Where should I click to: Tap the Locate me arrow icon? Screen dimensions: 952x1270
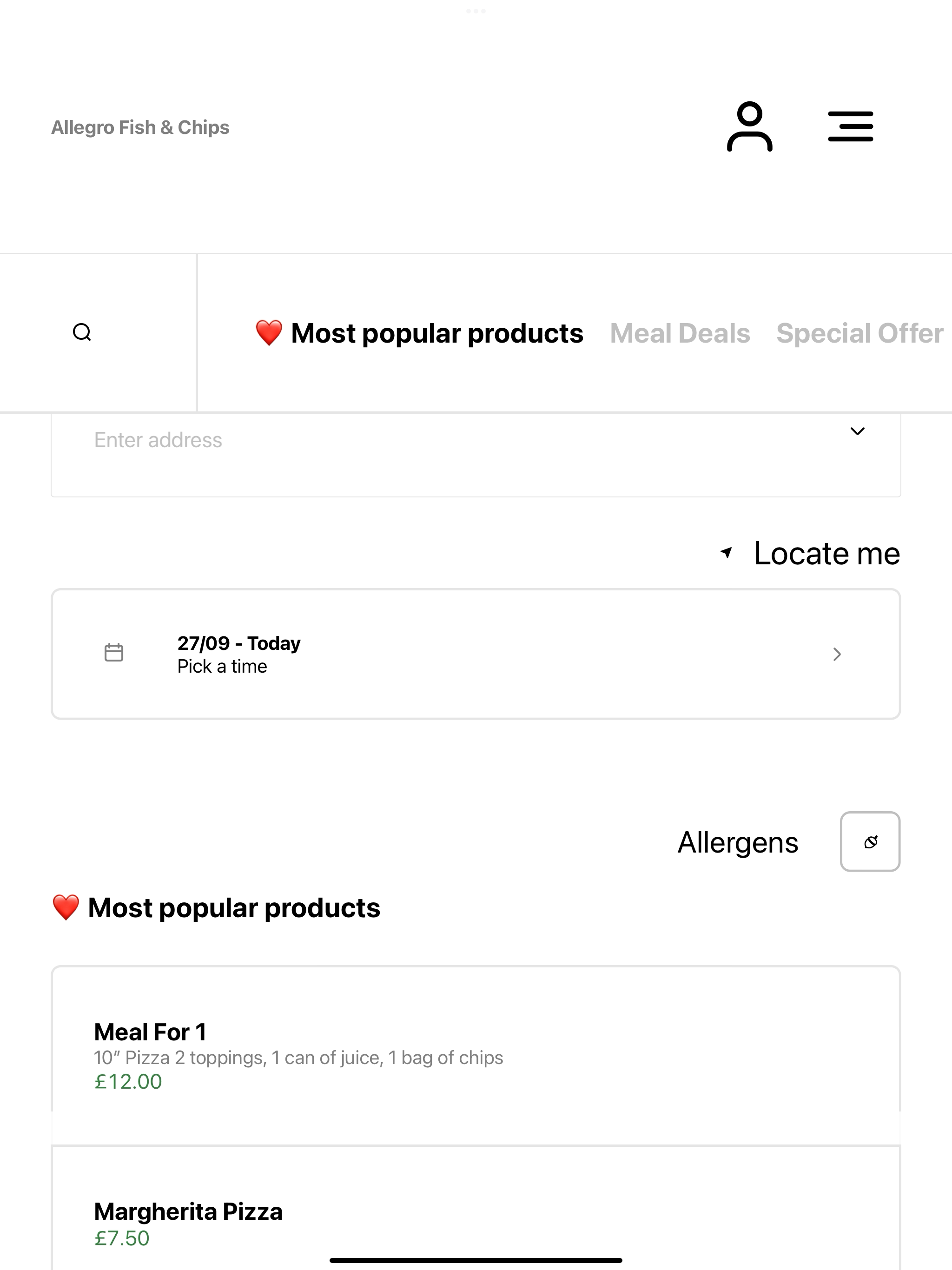pyautogui.click(x=727, y=552)
